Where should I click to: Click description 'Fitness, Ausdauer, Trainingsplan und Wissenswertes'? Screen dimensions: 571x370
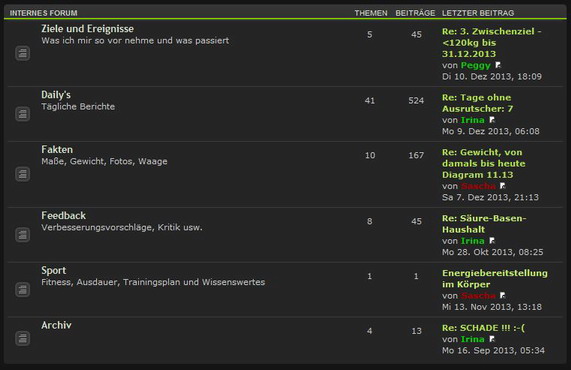click(x=153, y=282)
